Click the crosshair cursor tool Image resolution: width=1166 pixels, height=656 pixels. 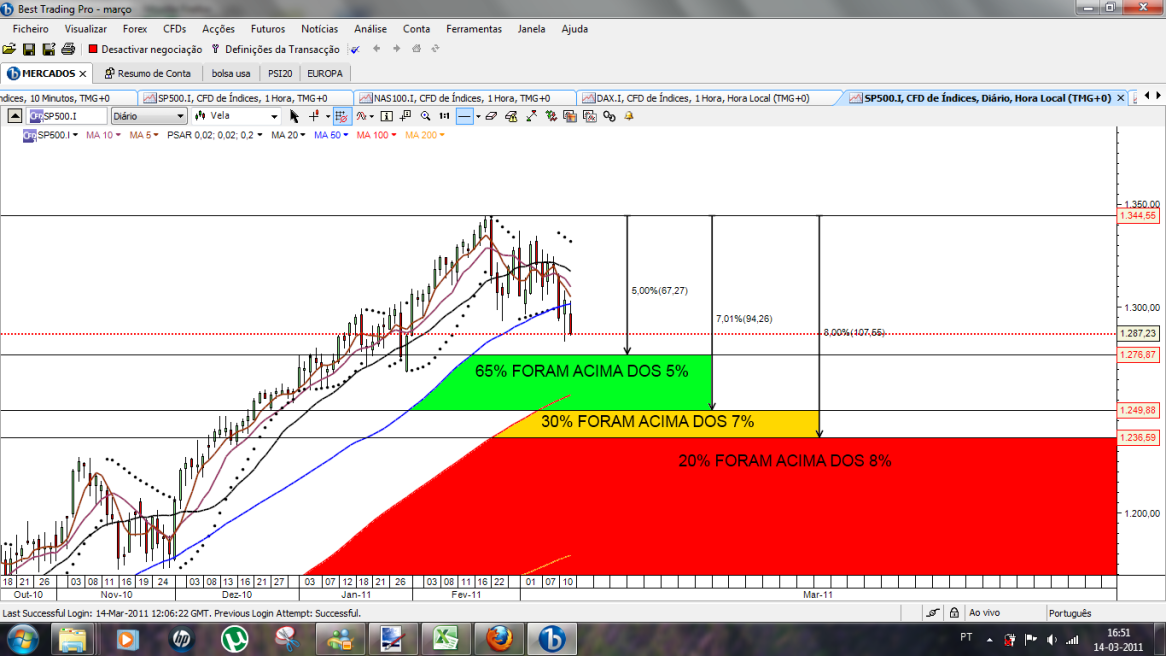314,116
